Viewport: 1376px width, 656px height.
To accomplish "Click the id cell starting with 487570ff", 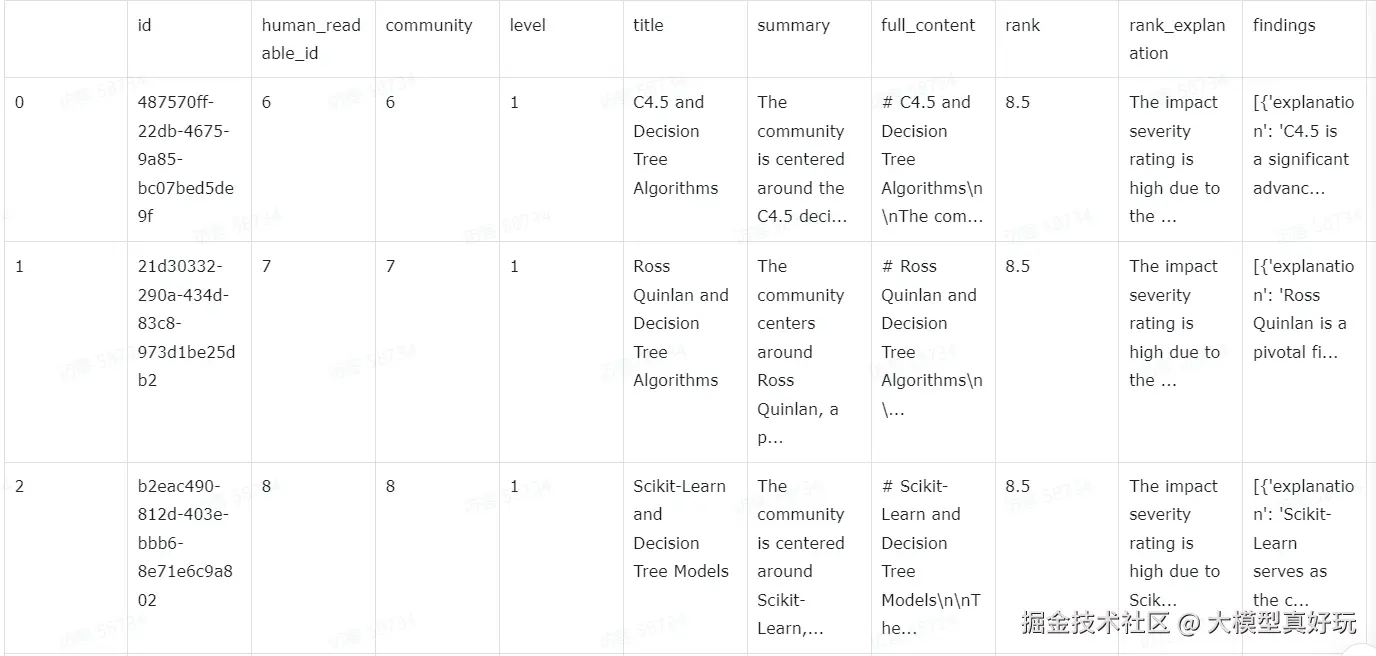I will (189, 160).
